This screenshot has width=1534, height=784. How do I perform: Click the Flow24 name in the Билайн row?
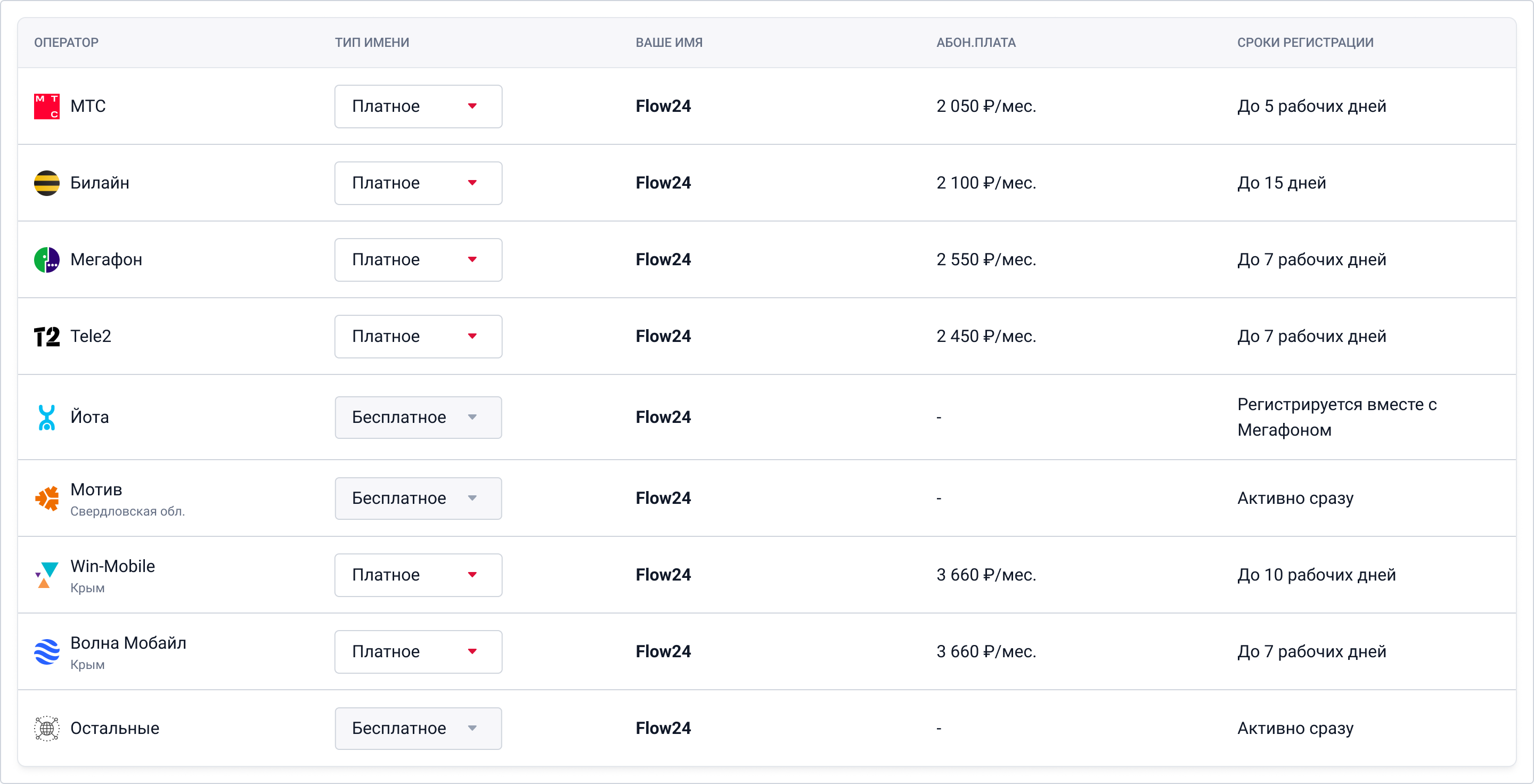663,183
